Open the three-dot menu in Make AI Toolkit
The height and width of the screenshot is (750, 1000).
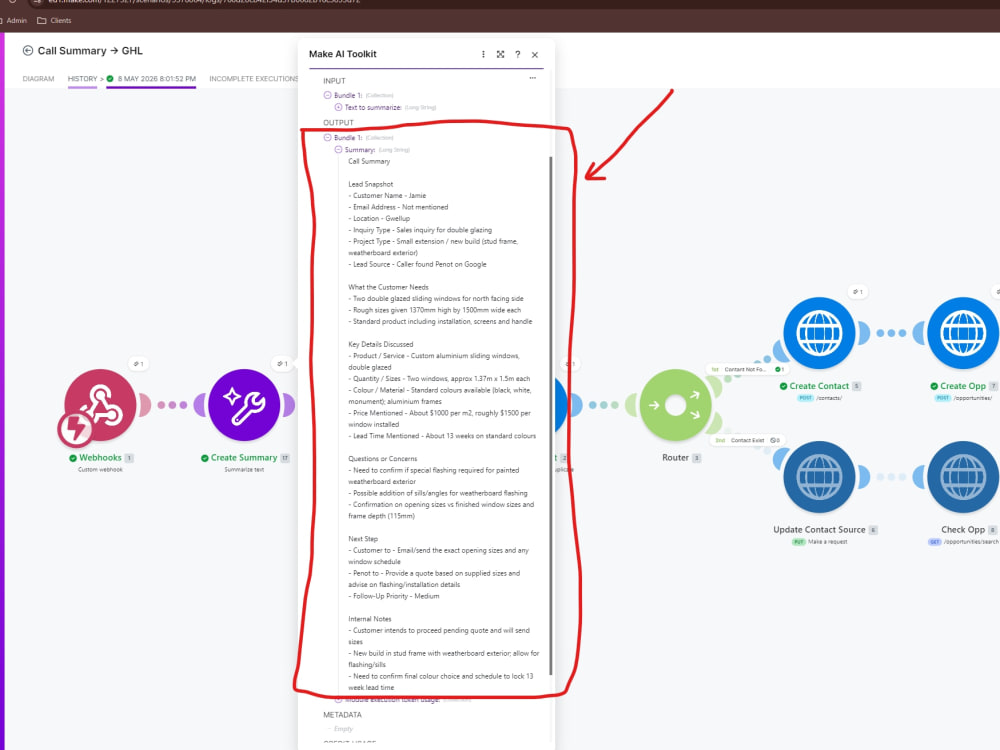[x=483, y=54]
